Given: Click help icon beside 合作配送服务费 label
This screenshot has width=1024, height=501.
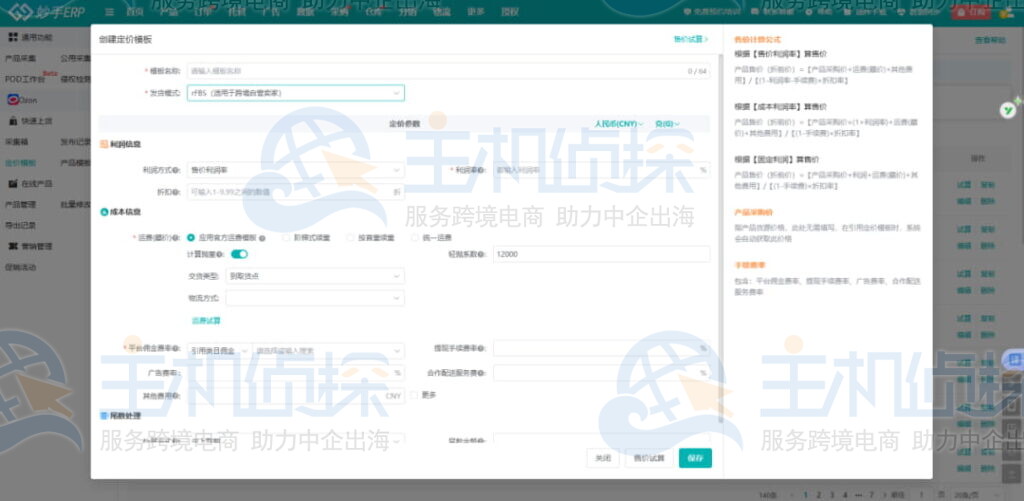Looking at the screenshot, I should [x=482, y=374].
